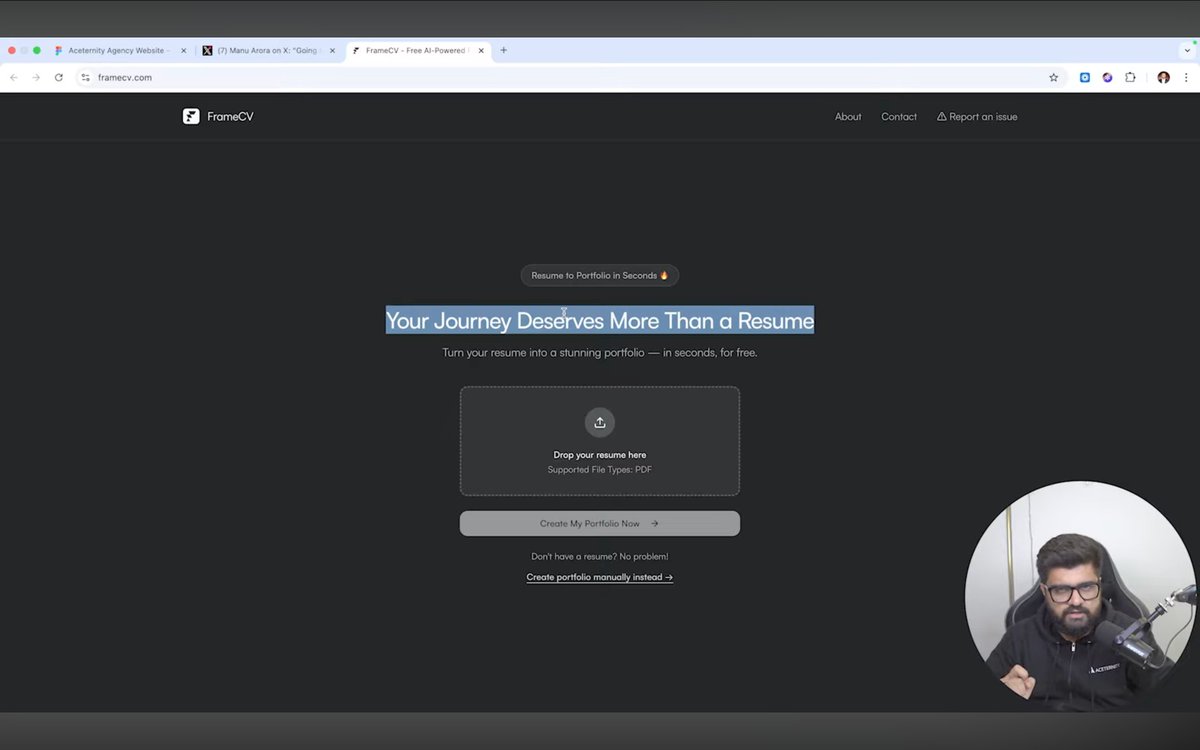Click the warning triangle icon by Report
1200x750 pixels.
[x=941, y=117]
